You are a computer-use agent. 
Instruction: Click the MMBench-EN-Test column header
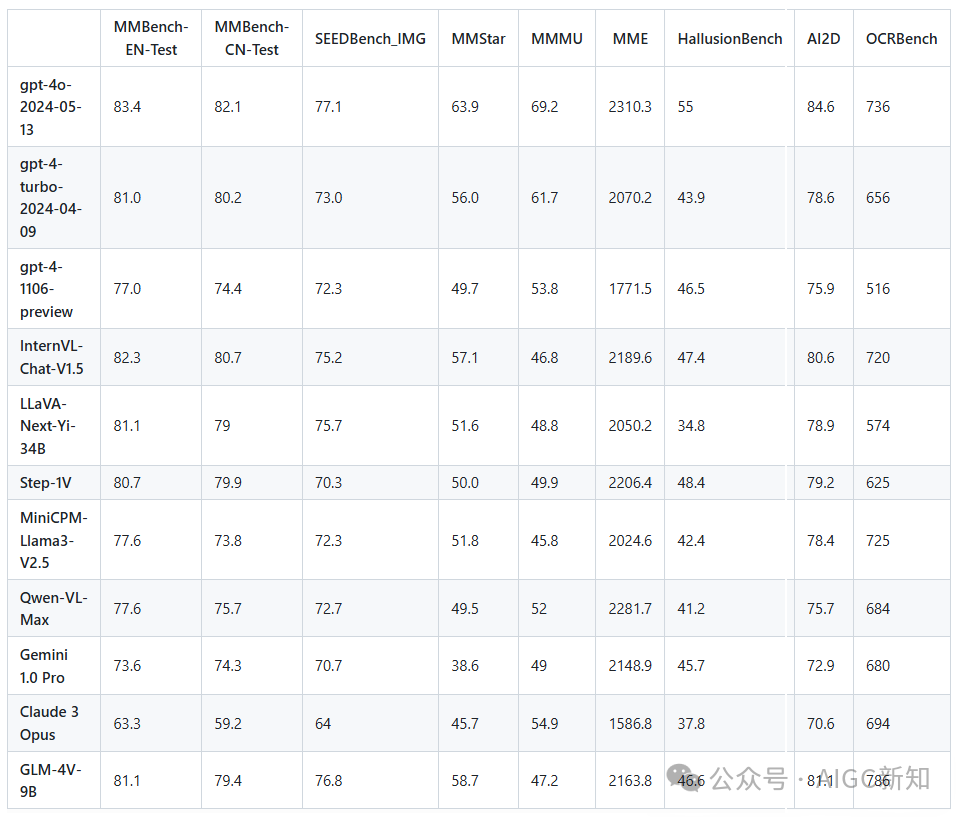151,38
